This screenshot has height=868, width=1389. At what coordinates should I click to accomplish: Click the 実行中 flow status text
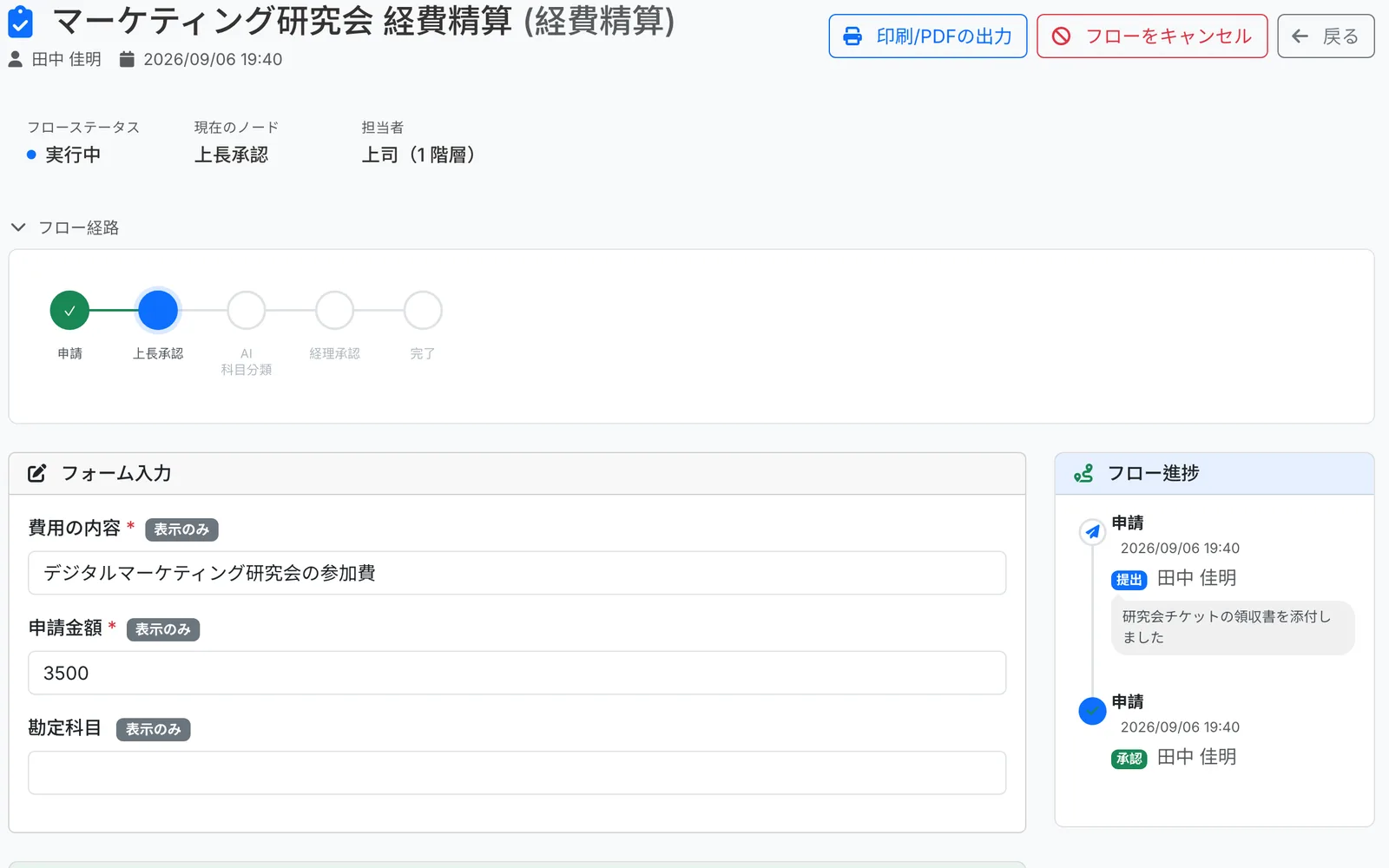(x=73, y=155)
